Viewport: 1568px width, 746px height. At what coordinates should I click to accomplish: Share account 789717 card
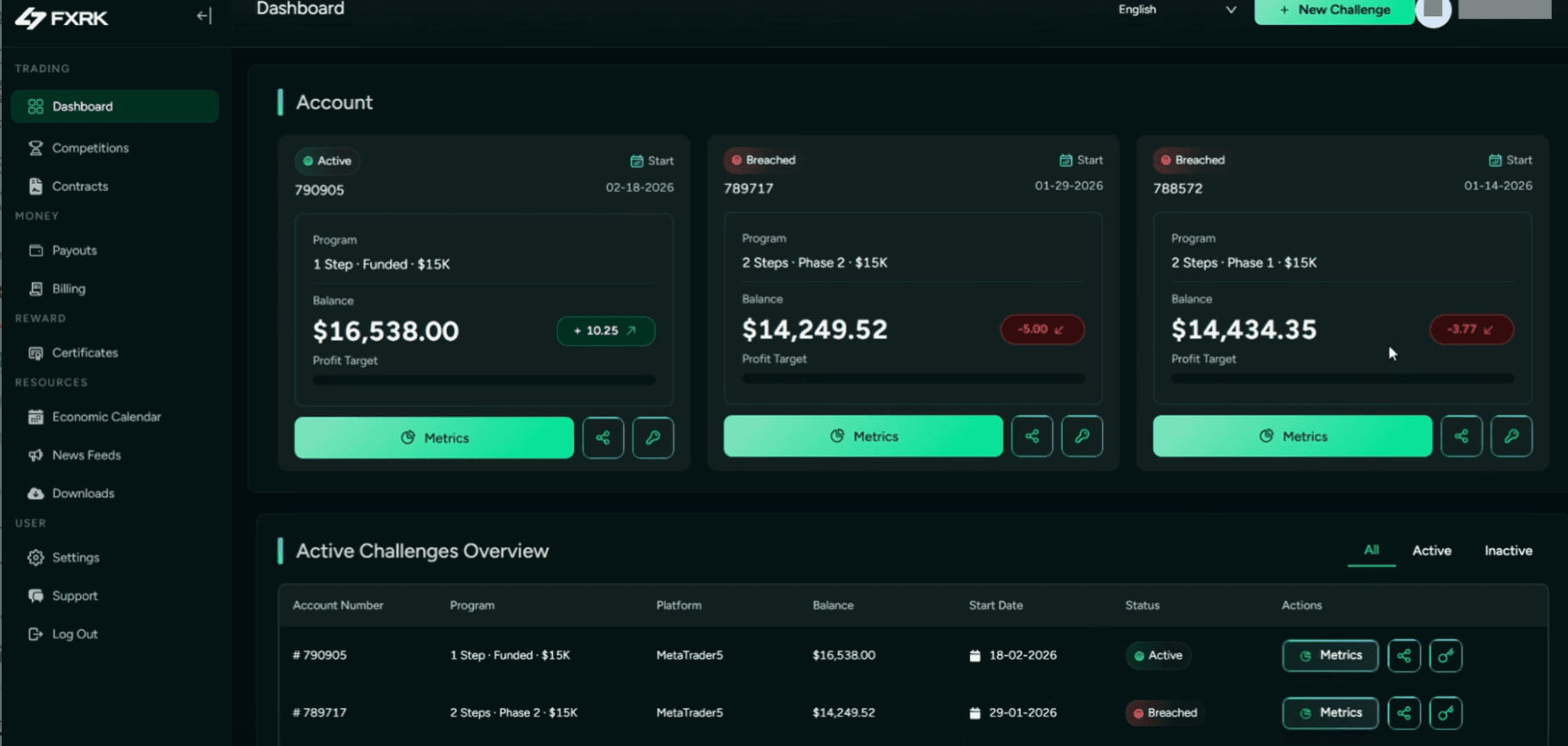(x=1032, y=436)
